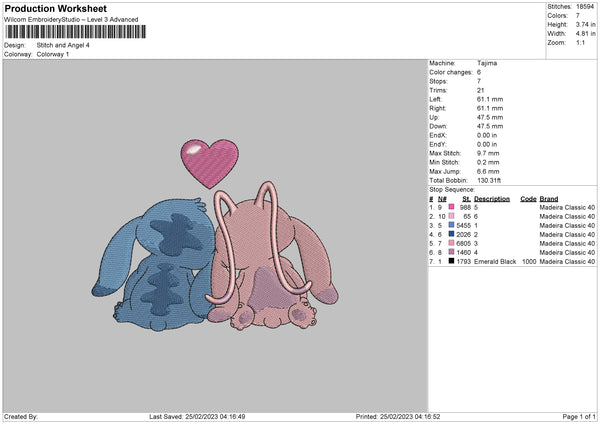This screenshot has width=600, height=424.
Task: Click stitch count '1460' in stop 6
Action: 464,253
